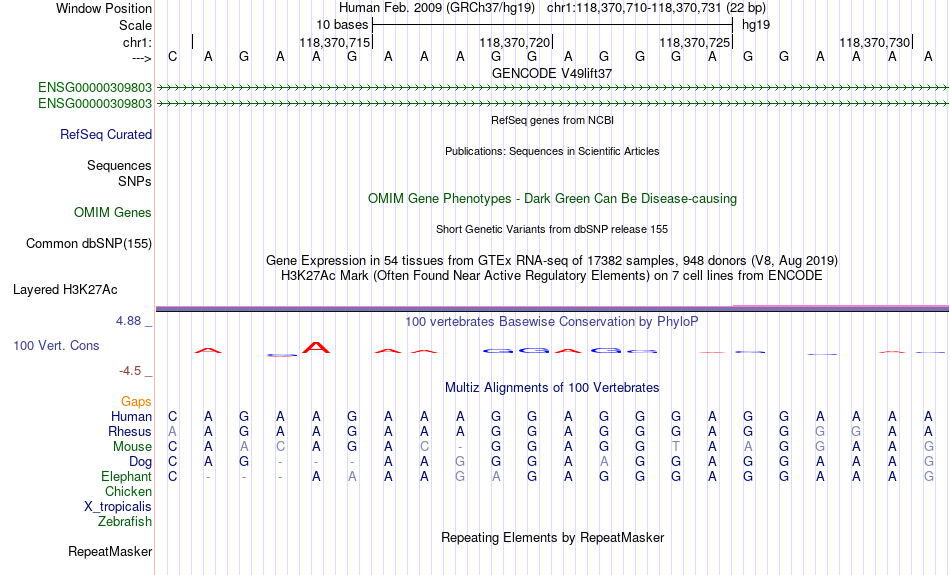Click the Basewise Conservation by PhyloP title
950x575 pixels.
point(552,322)
